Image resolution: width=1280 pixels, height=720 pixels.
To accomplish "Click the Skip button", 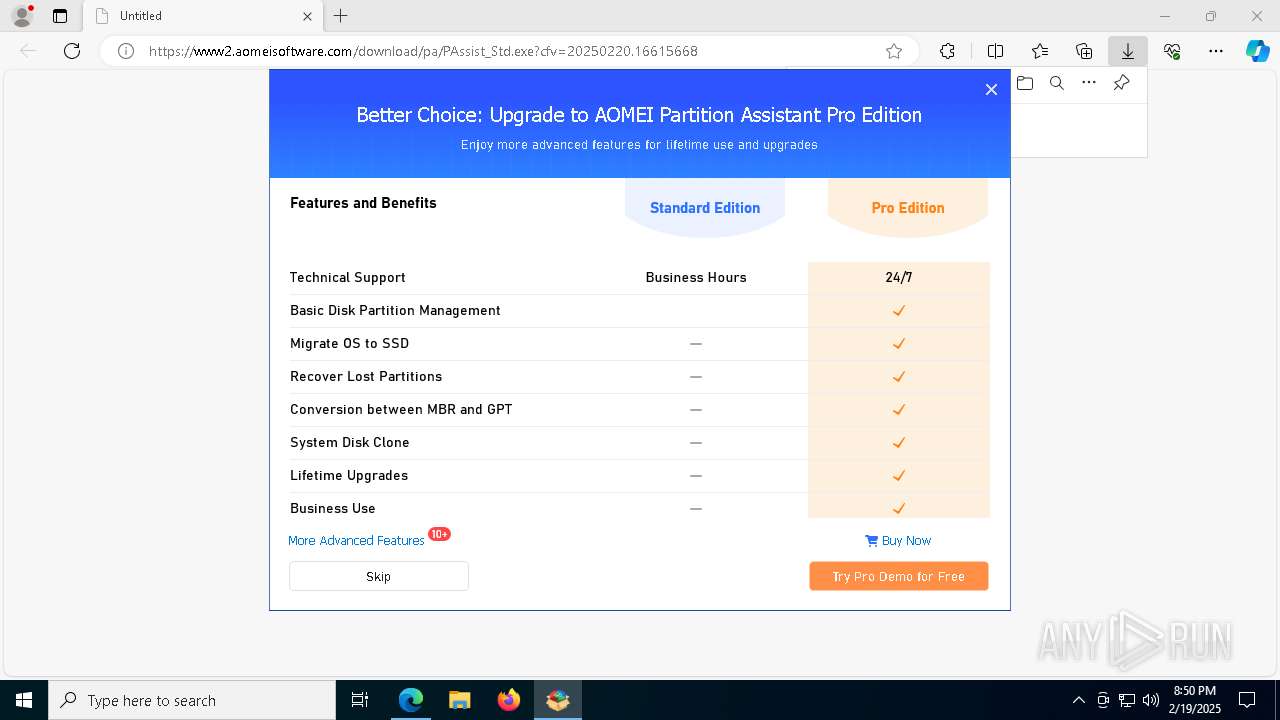I will point(379,576).
